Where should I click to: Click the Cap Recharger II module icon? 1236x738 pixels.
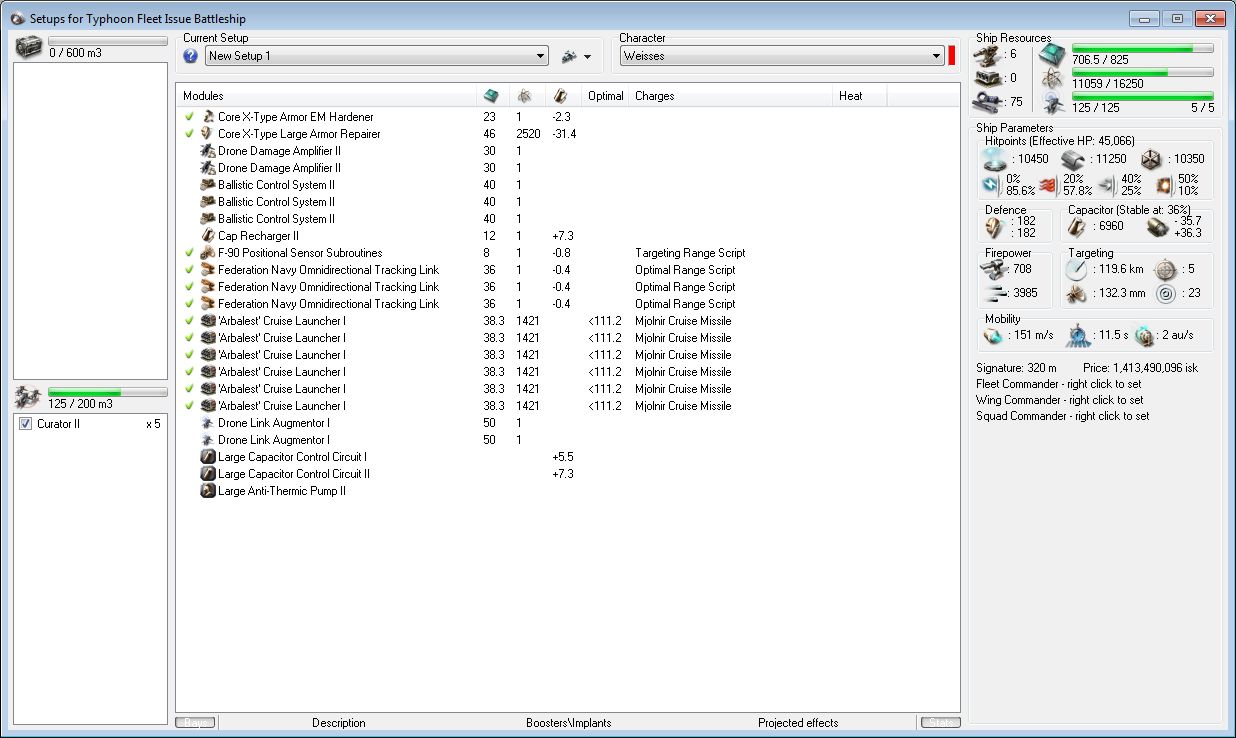(208, 236)
